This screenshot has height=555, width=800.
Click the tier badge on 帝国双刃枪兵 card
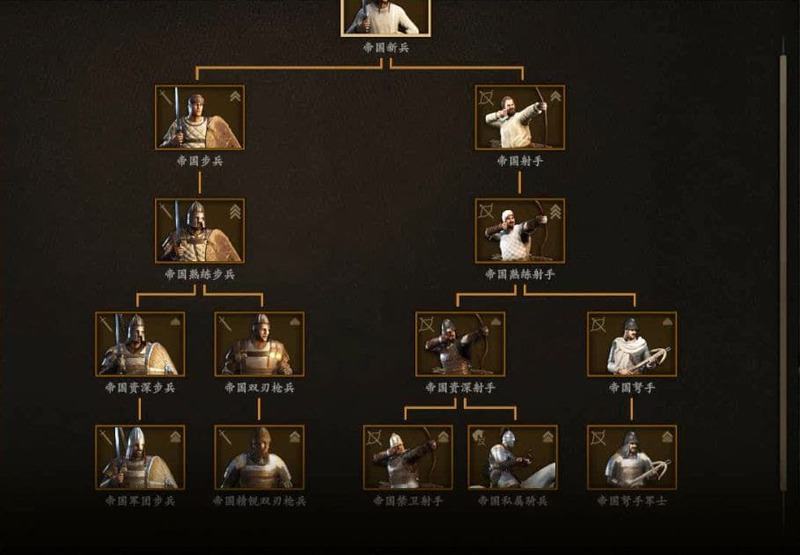[295, 322]
